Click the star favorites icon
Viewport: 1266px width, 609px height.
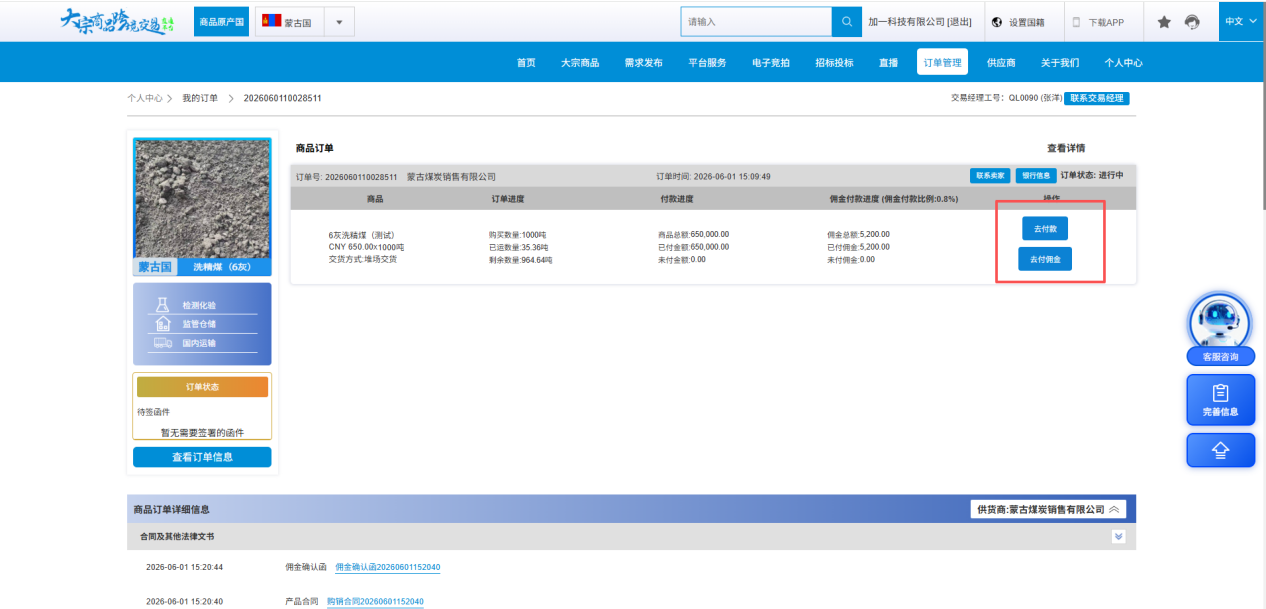1164,22
